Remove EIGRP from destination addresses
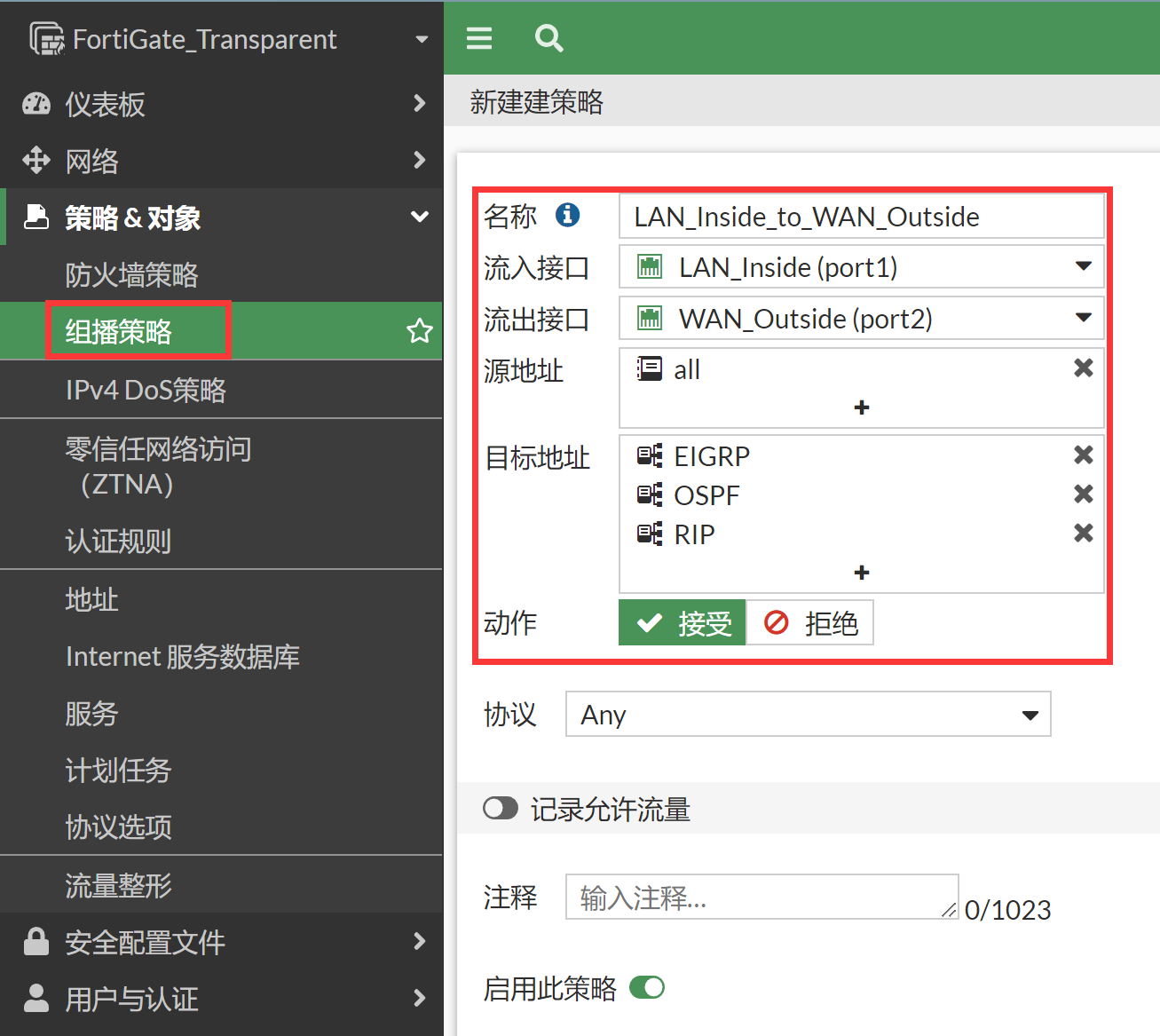 click(1083, 455)
